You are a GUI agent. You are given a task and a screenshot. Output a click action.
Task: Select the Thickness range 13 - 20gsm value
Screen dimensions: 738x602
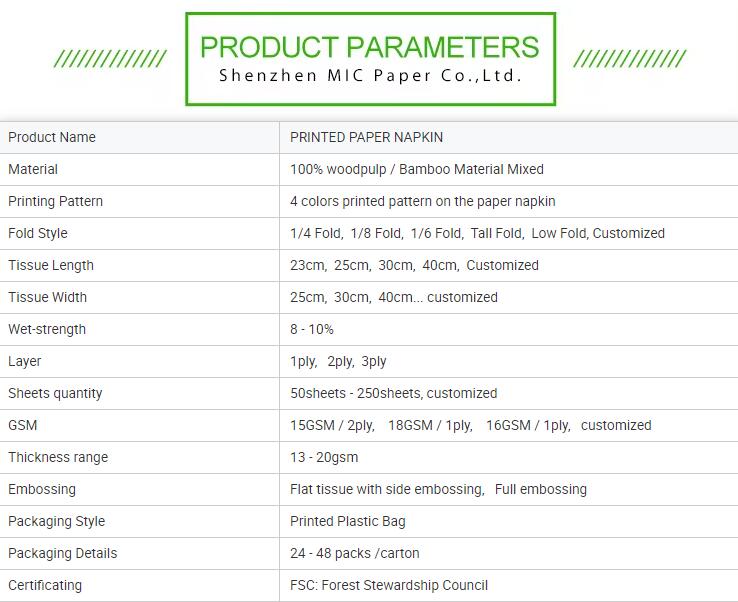coord(324,457)
